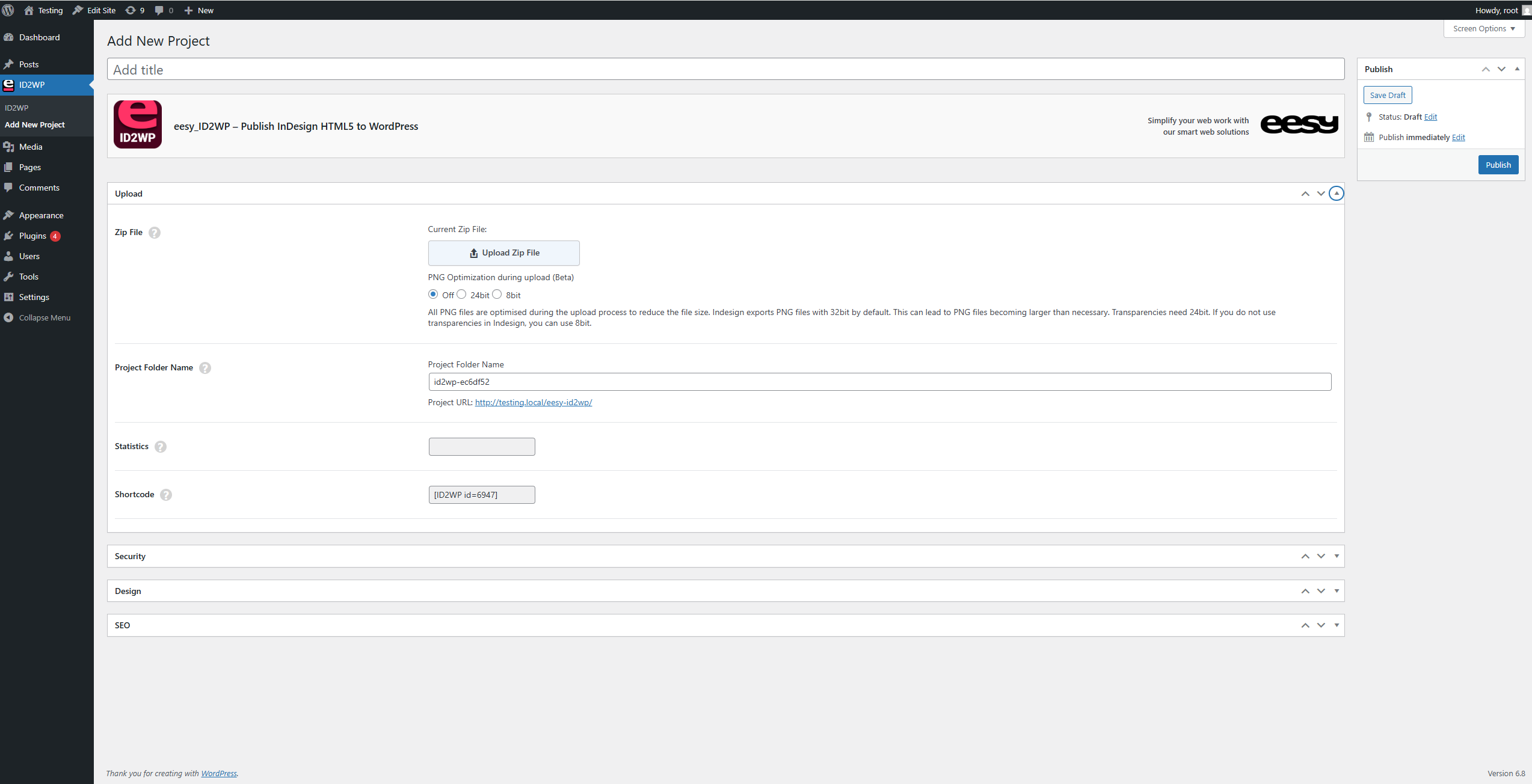The height and width of the screenshot is (784, 1532).
Task: Collapse the admin sidebar menu
Action: 47,317
